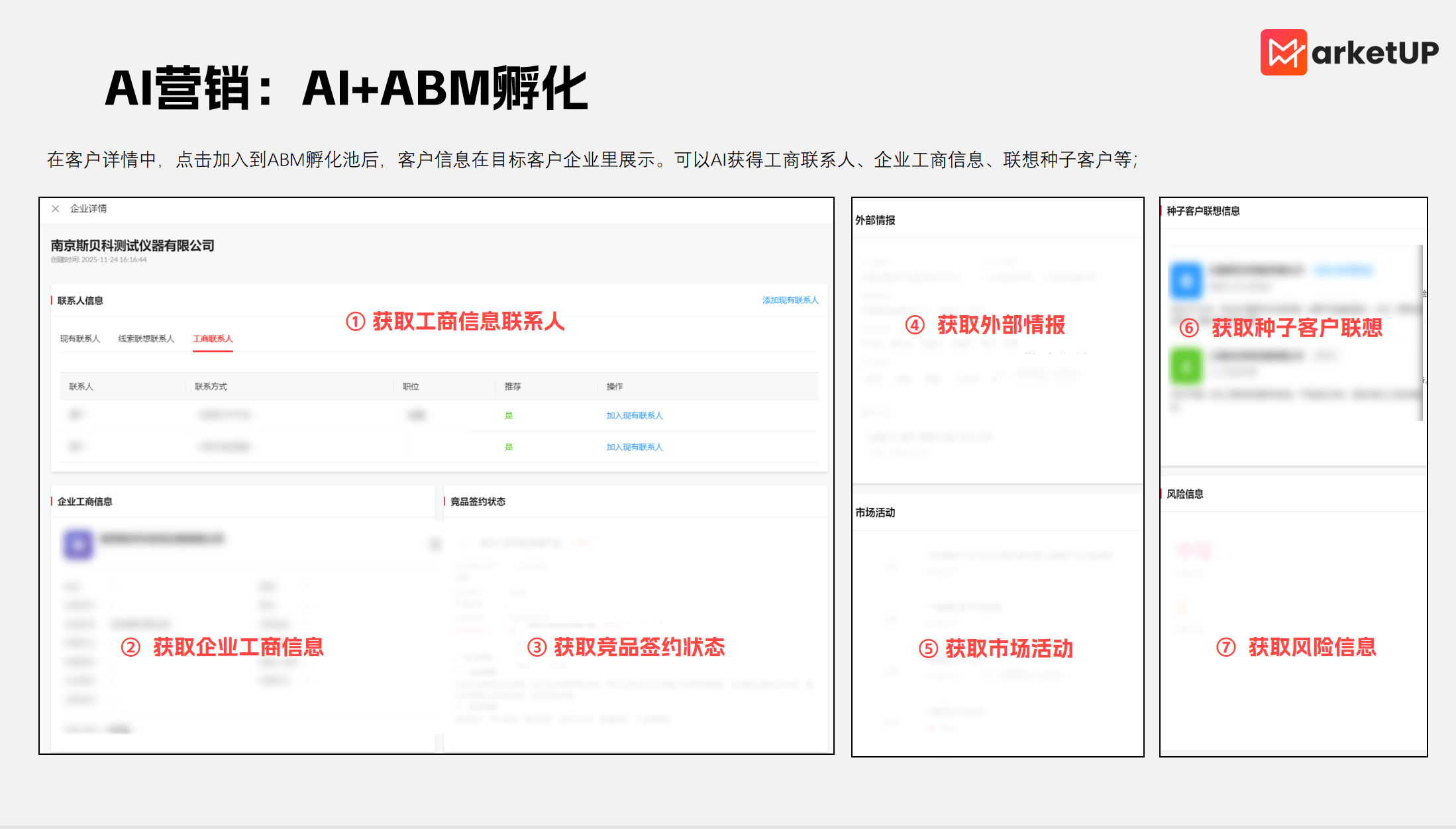Viewport: 1456px width, 829px height.
Task: Open the 线索联想联系人 tab
Action: click(x=147, y=338)
